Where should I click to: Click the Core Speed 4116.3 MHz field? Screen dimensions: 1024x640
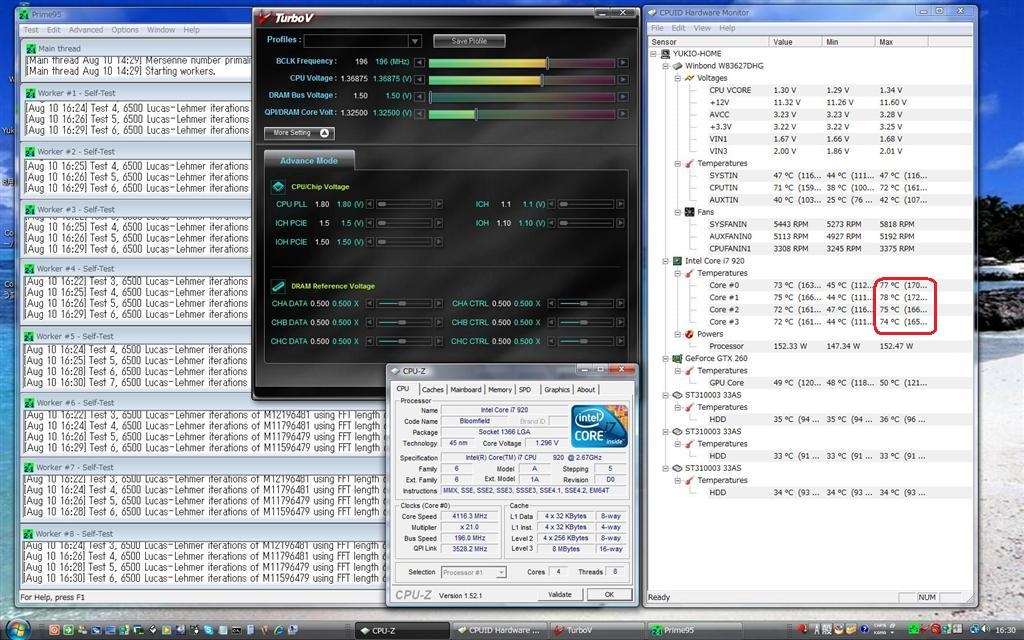tap(470, 517)
